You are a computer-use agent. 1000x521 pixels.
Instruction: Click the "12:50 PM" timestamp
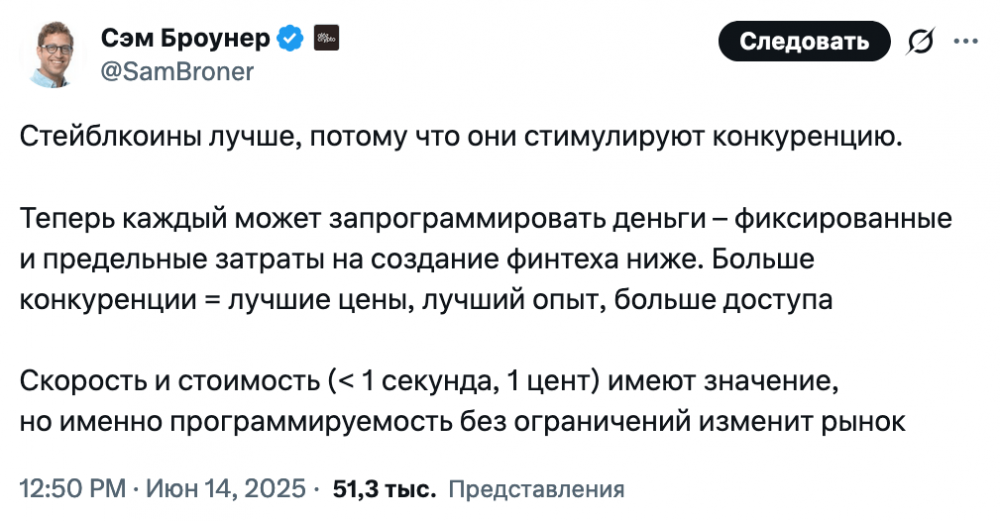pyautogui.click(x=72, y=490)
